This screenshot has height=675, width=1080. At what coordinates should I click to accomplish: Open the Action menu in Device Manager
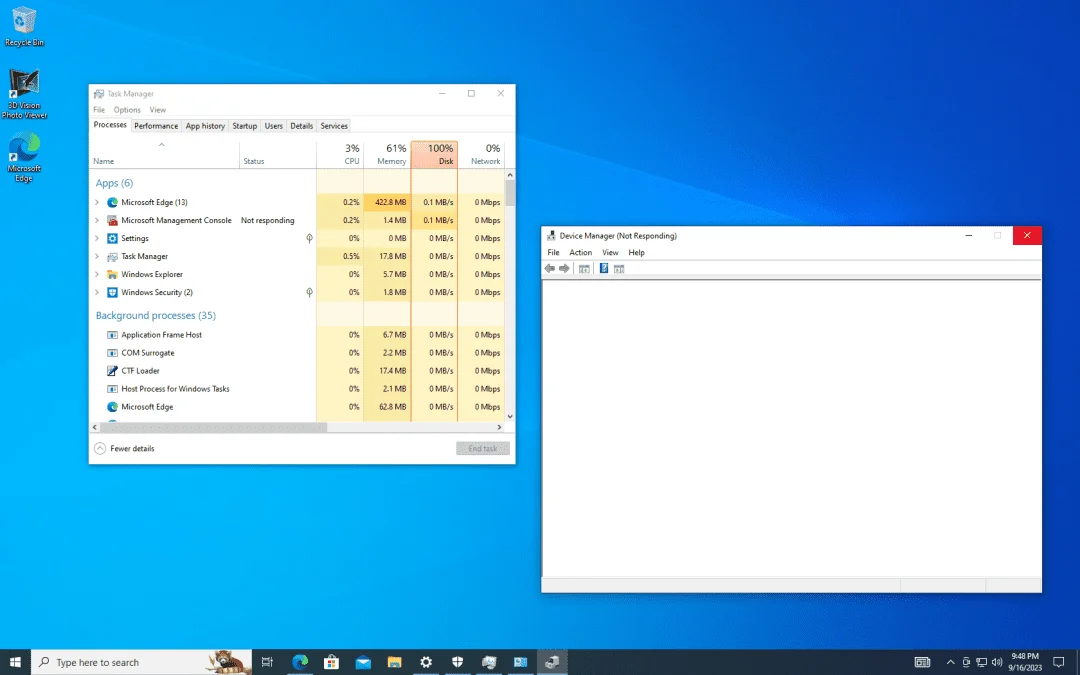click(581, 253)
